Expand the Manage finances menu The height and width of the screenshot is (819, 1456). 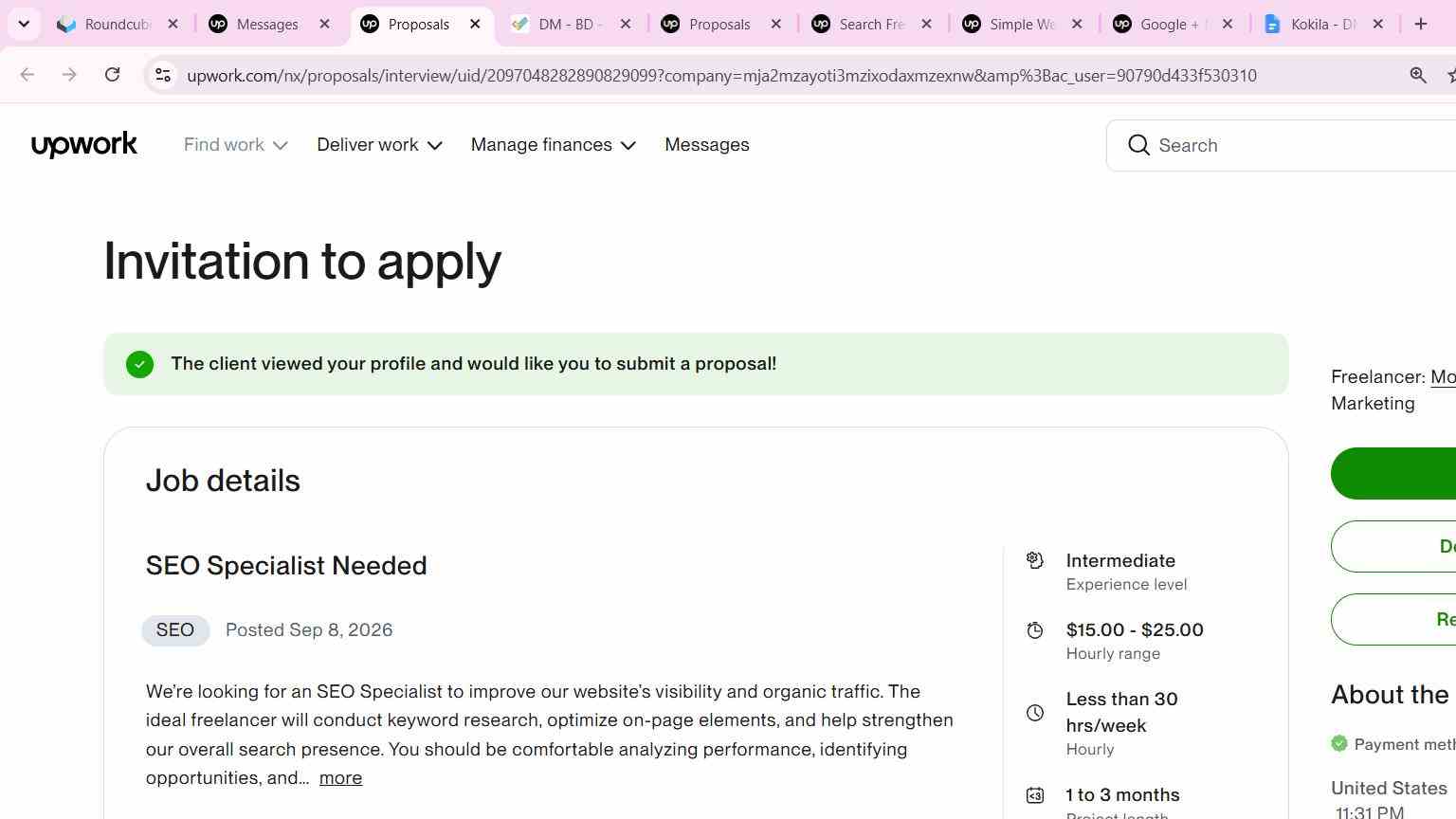[553, 145]
